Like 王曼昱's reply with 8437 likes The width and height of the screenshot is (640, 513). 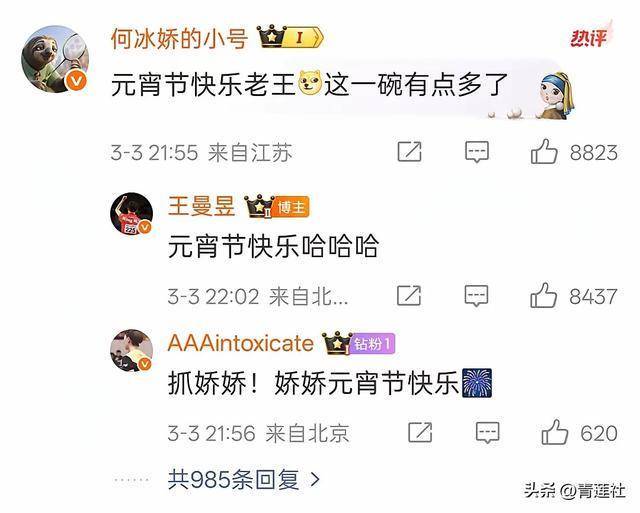[x=544, y=295]
